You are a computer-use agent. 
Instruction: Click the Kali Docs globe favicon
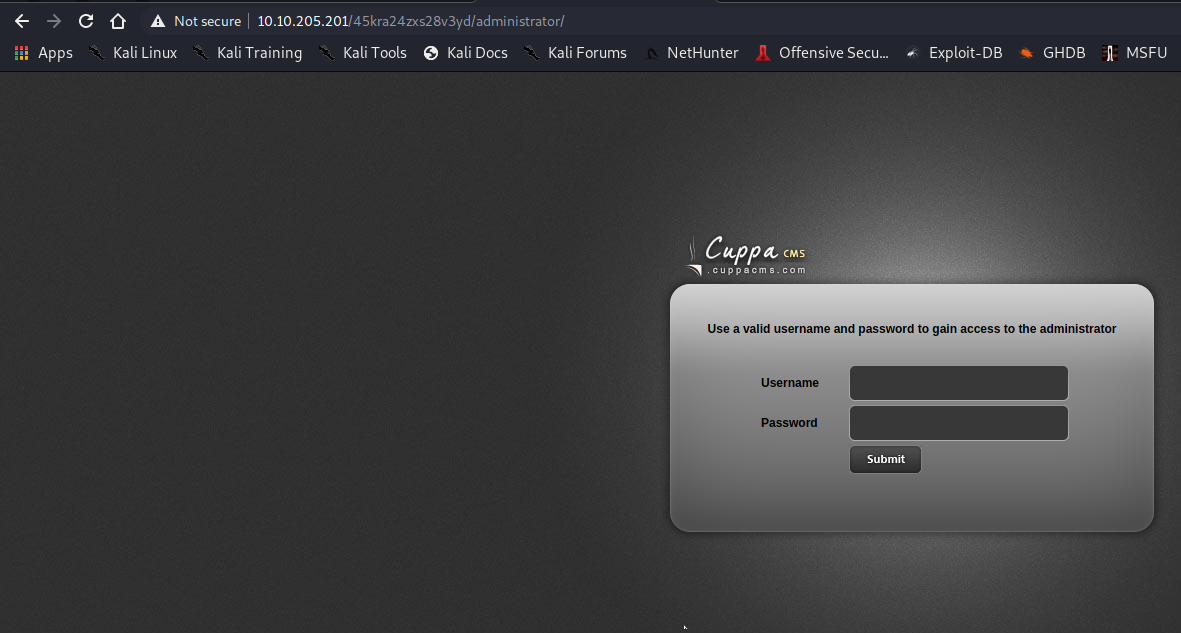(431, 53)
